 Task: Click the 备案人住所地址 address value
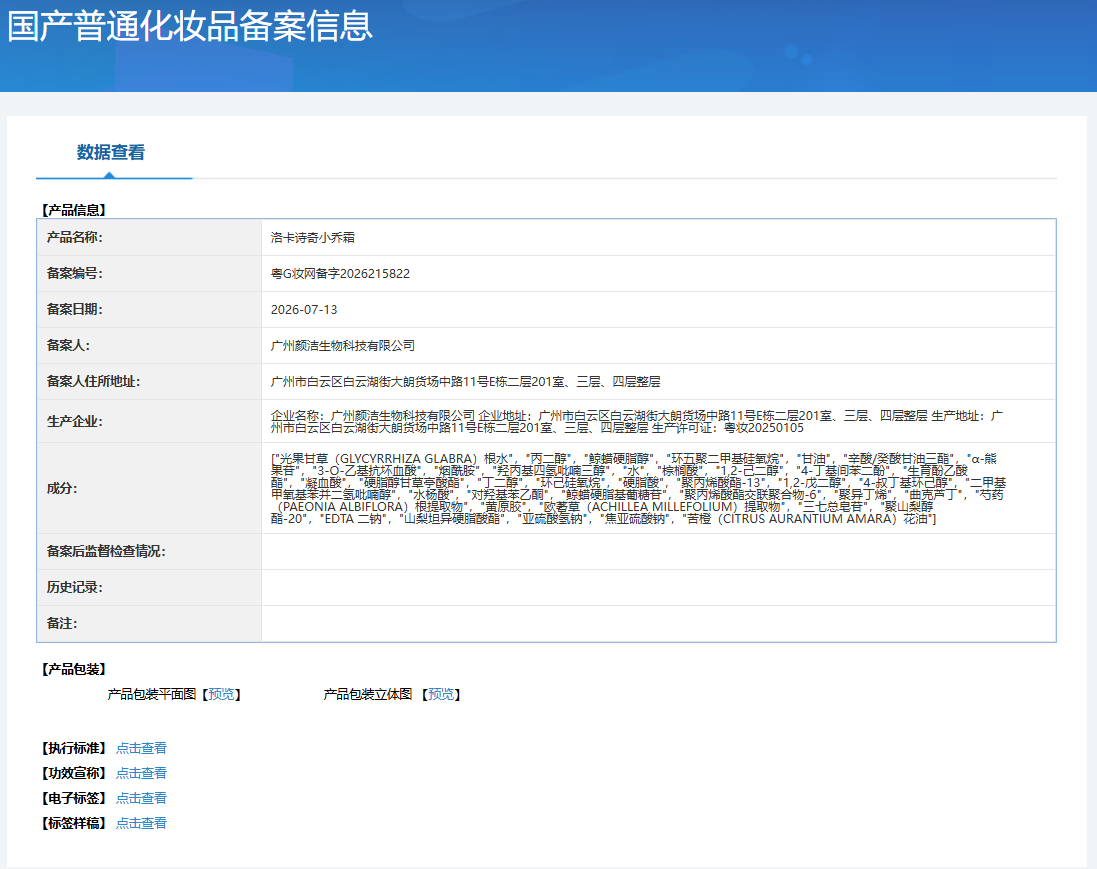point(465,381)
